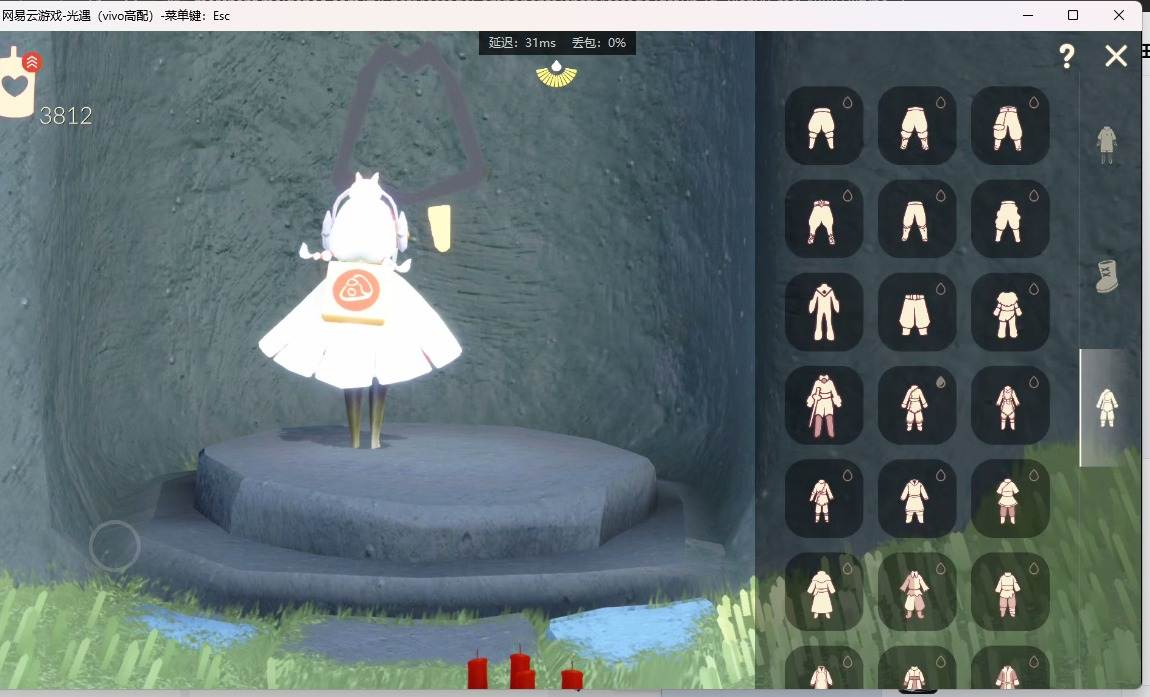Close the wardrobe panel with the X
The image size is (1150, 697).
point(1116,56)
